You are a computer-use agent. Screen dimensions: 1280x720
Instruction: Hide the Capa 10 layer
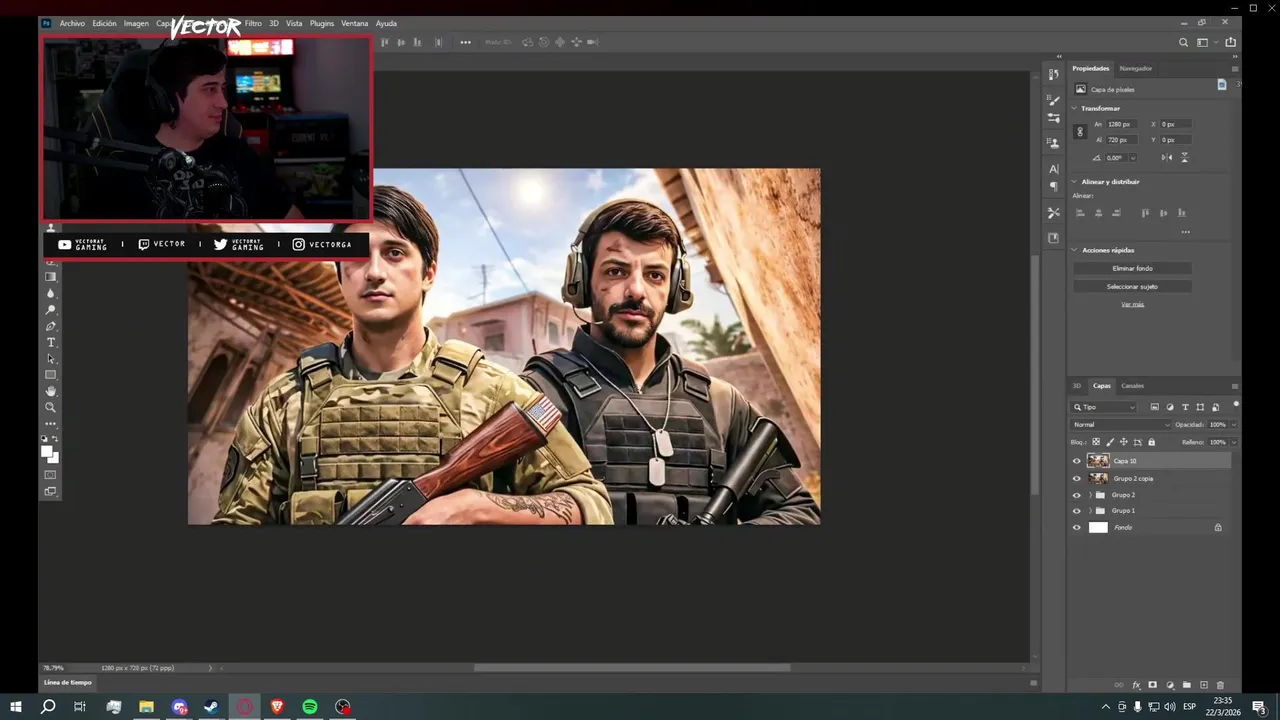[x=1077, y=461]
